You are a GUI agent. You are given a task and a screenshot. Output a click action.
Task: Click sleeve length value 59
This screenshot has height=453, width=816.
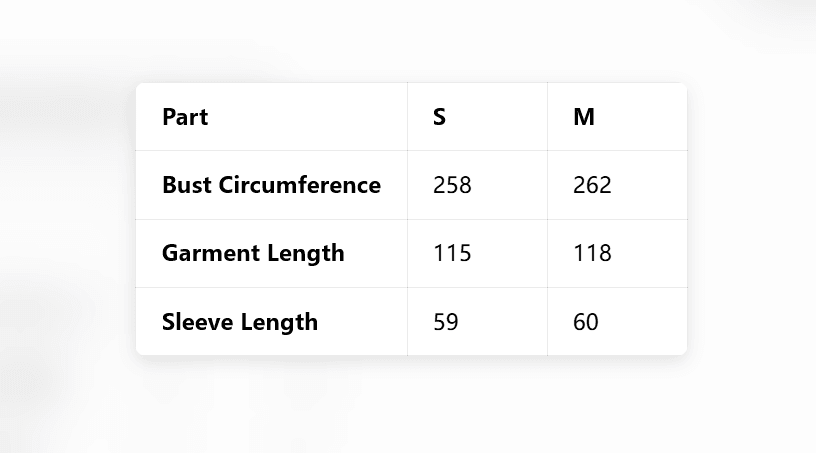pos(446,322)
